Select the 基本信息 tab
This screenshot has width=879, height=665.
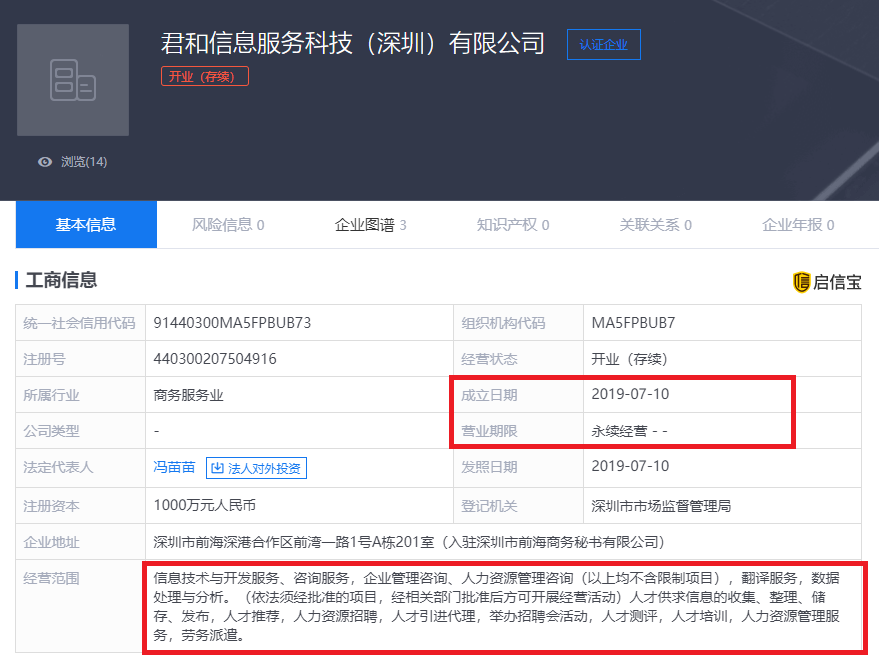click(86, 225)
